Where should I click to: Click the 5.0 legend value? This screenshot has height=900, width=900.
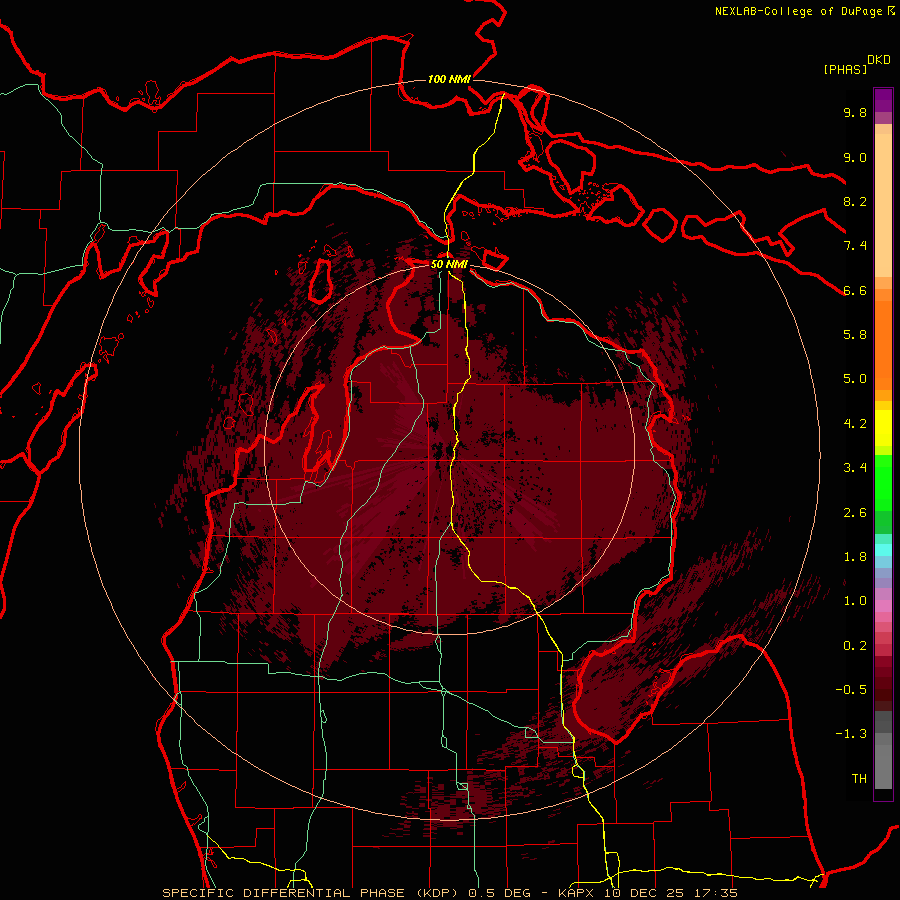(855, 379)
